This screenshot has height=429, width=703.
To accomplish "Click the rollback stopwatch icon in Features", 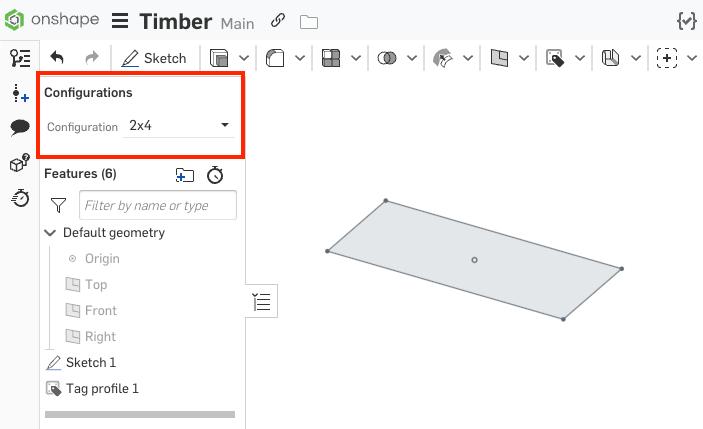I will 215,175.
